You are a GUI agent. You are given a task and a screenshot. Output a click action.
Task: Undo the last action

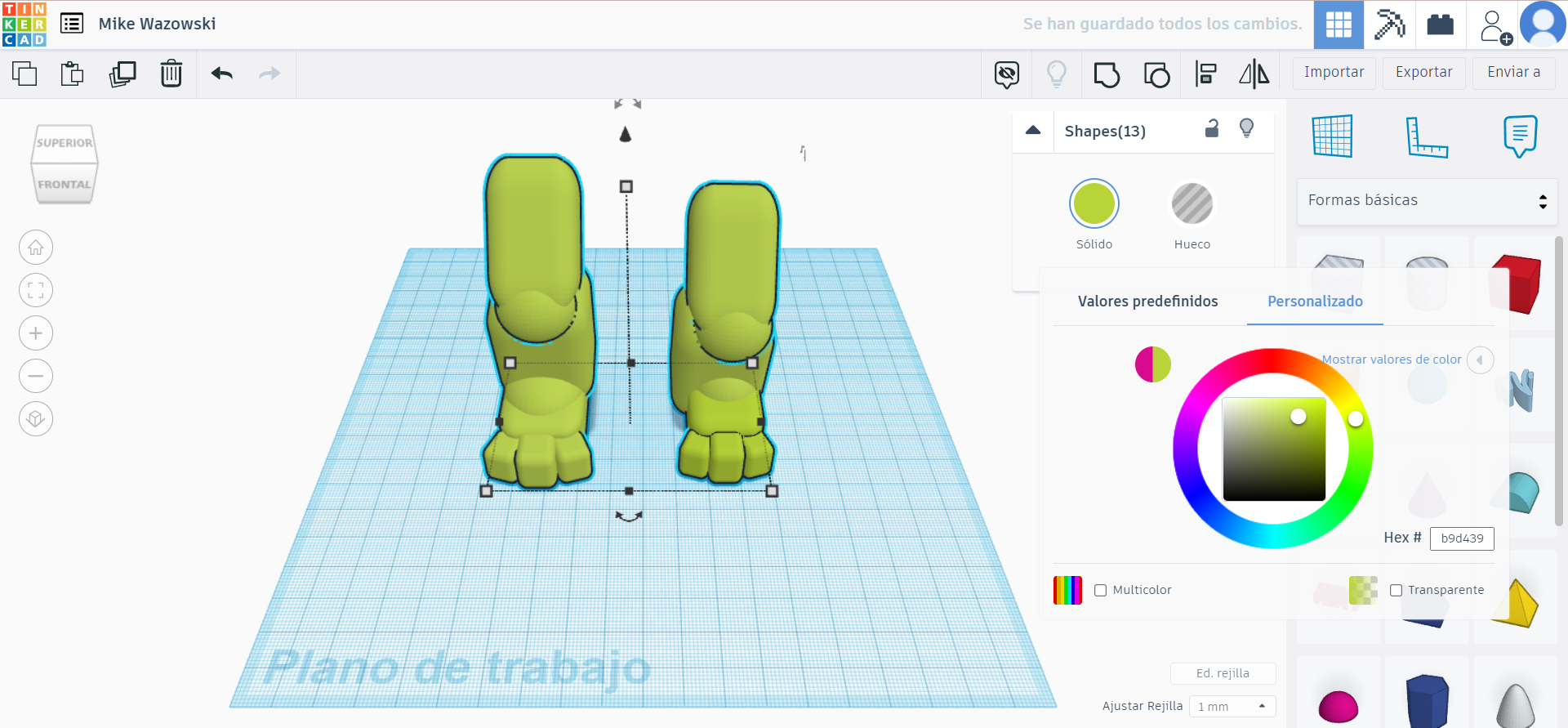221,74
